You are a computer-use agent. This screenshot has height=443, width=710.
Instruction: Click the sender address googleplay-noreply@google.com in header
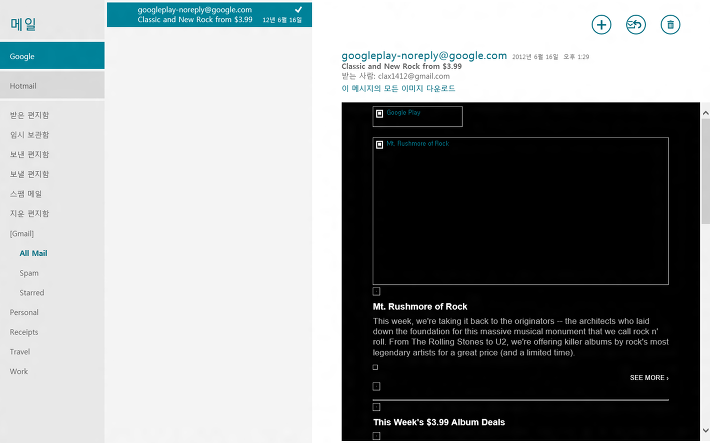pos(424,56)
